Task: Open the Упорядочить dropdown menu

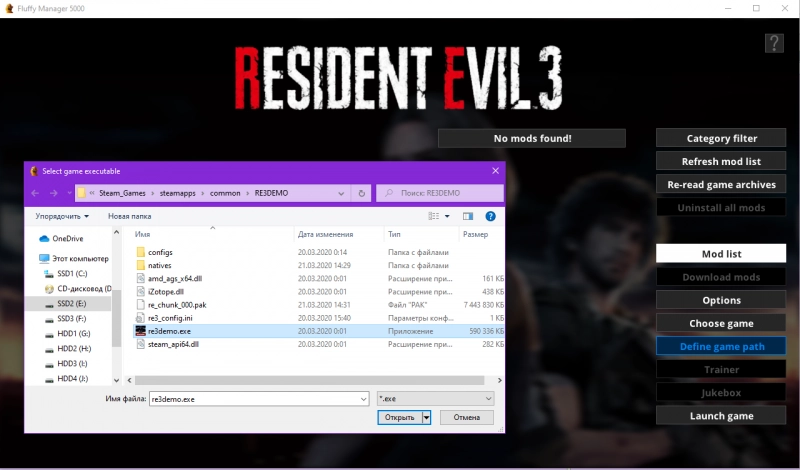Action: coord(62,215)
